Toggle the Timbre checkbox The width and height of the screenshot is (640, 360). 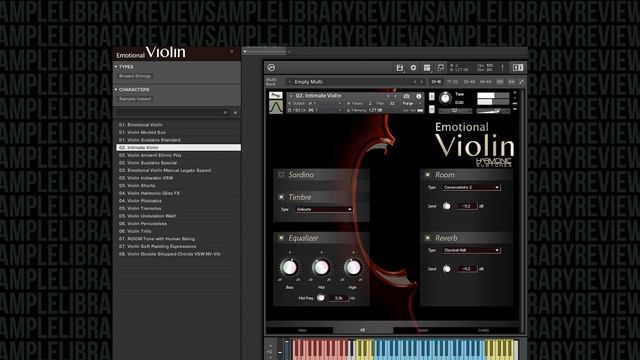281,197
